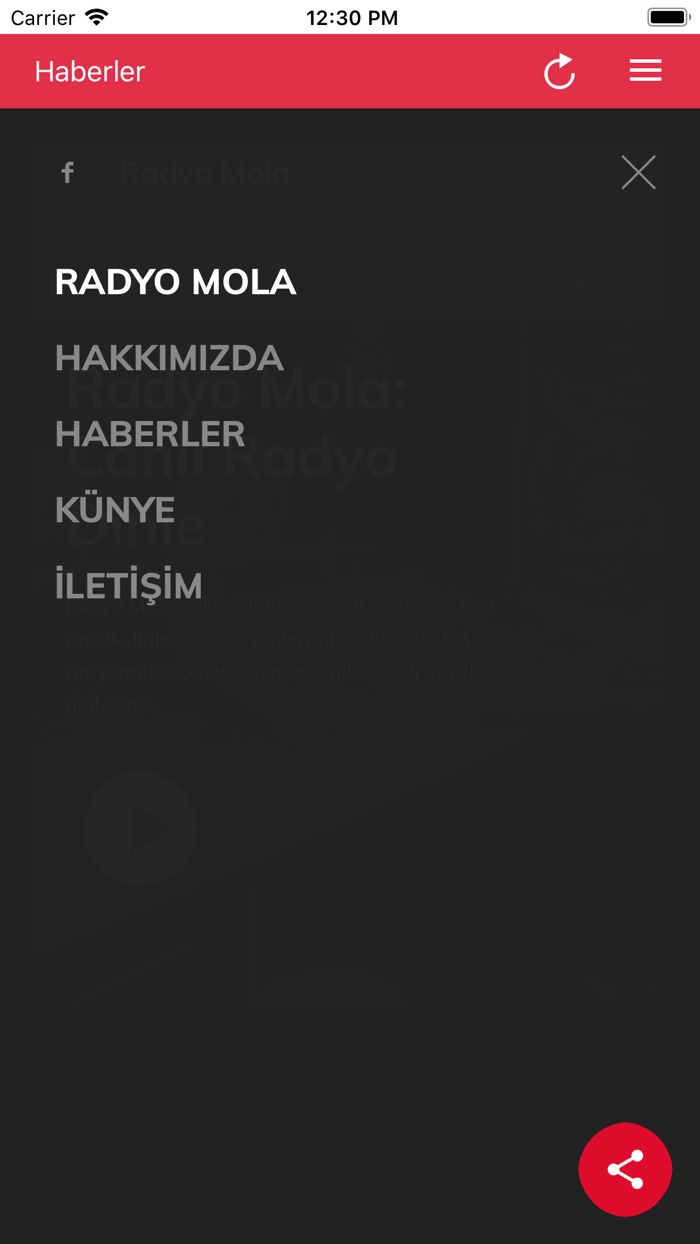Tap the Carrier label in the status bar
The height and width of the screenshot is (1244, 700).
tap(41, 17)
